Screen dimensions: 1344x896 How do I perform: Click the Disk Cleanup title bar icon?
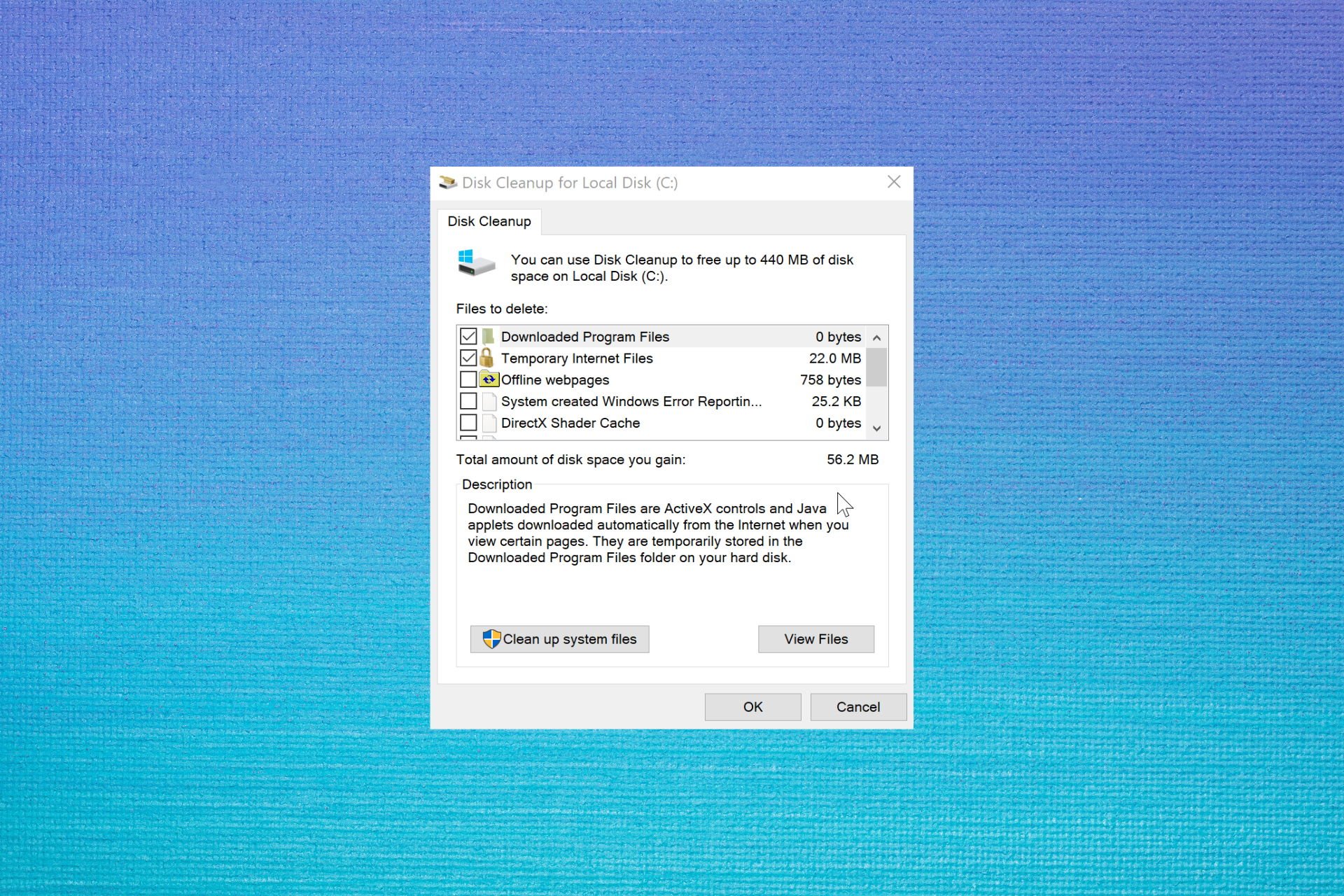click(x=447, y=183)
